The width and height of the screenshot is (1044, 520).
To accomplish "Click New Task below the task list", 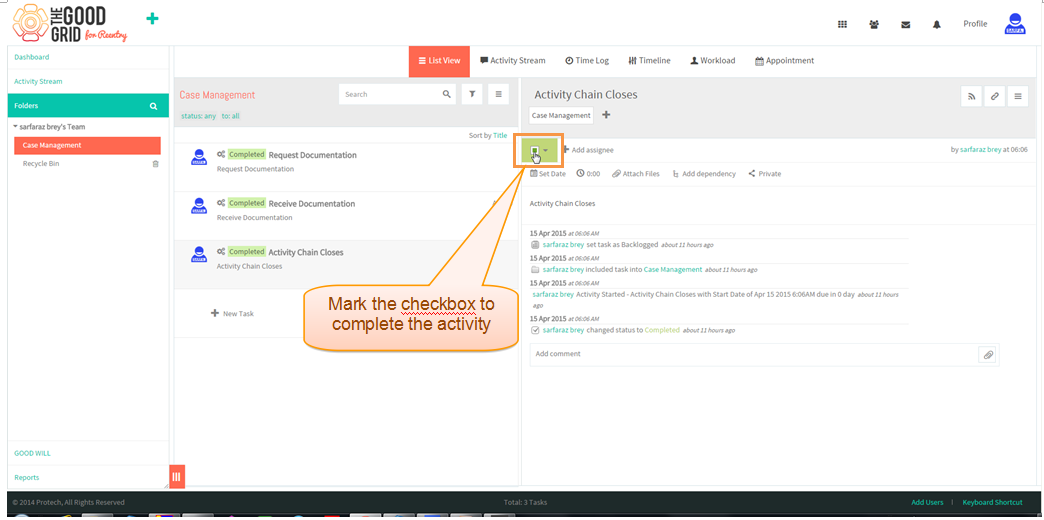I will [232, 314].
